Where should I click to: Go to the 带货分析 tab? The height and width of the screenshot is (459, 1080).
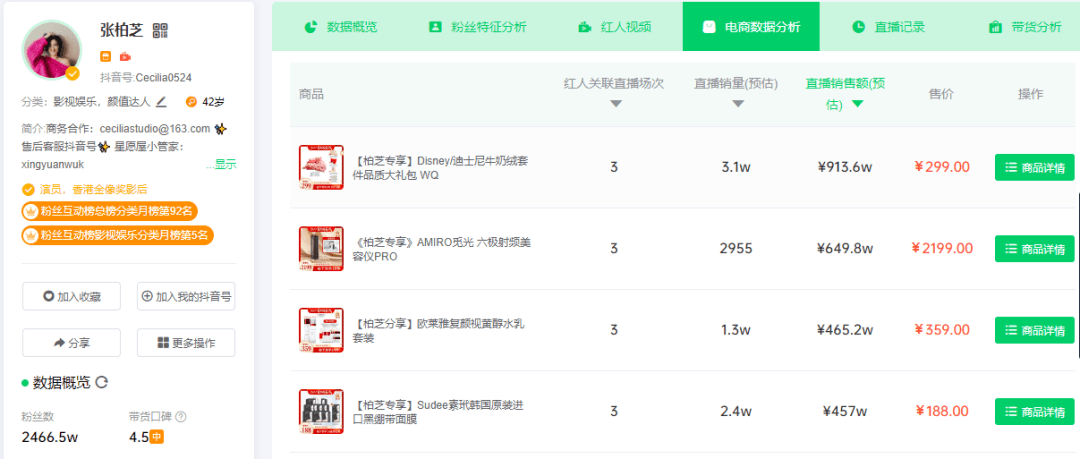click(1025, 28)
